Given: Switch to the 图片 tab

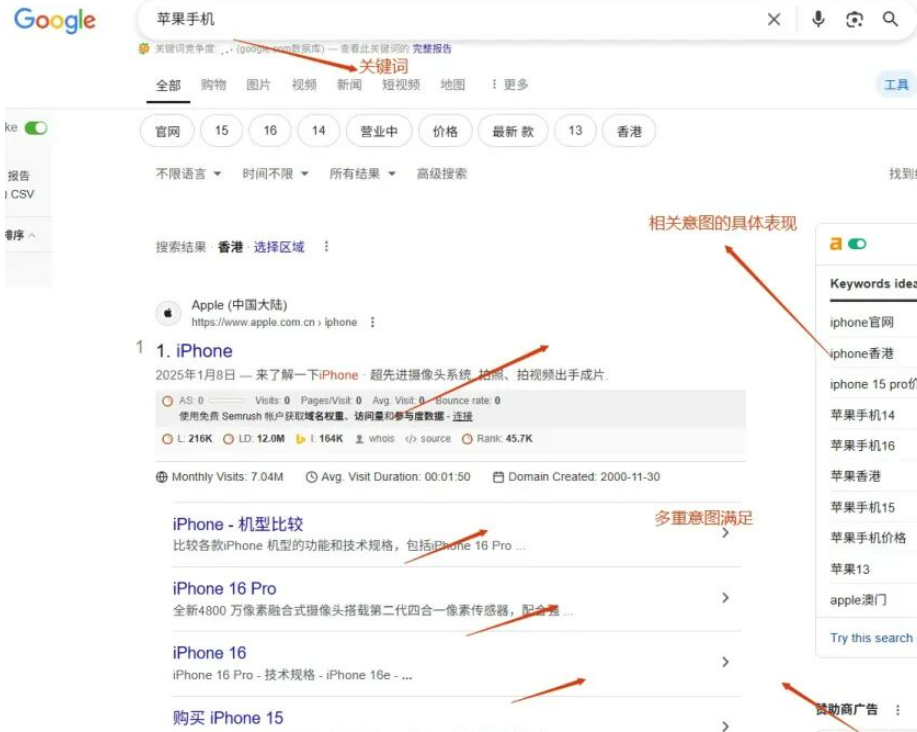Looking at the screenshot, I should click(x=258, y=85).
